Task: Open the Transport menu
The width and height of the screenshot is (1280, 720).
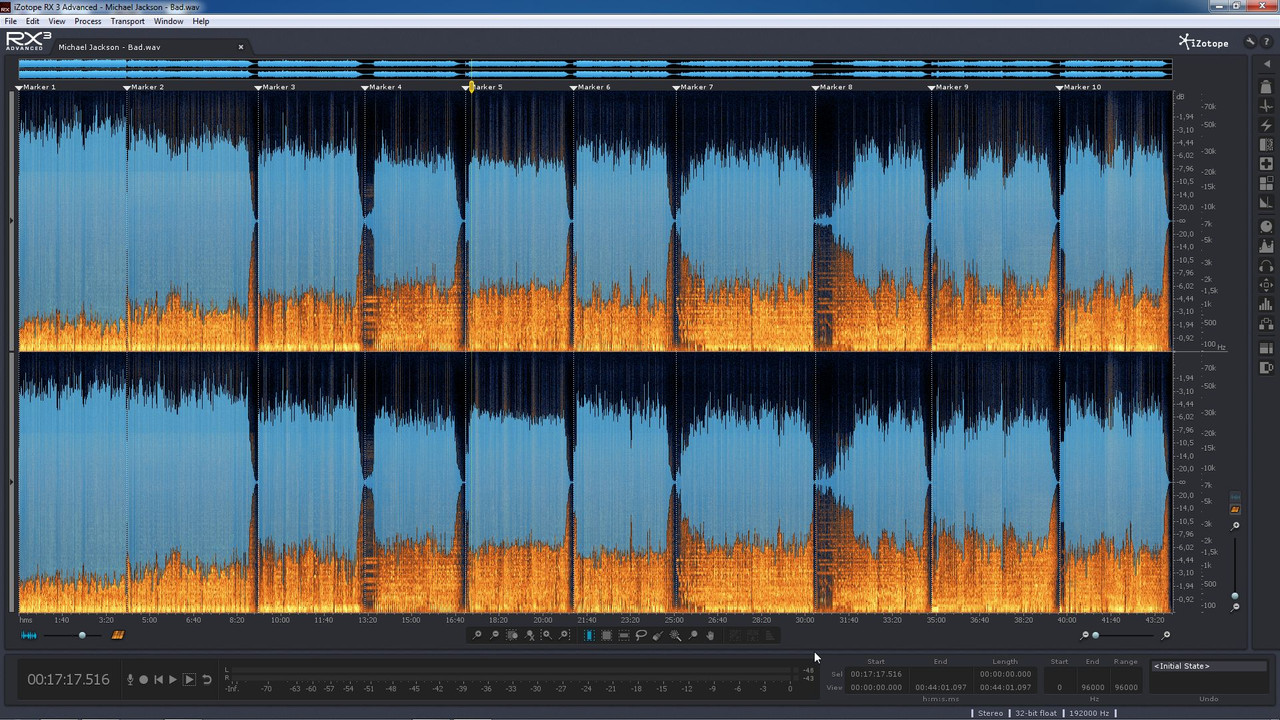Action: (x=128, y=21)
